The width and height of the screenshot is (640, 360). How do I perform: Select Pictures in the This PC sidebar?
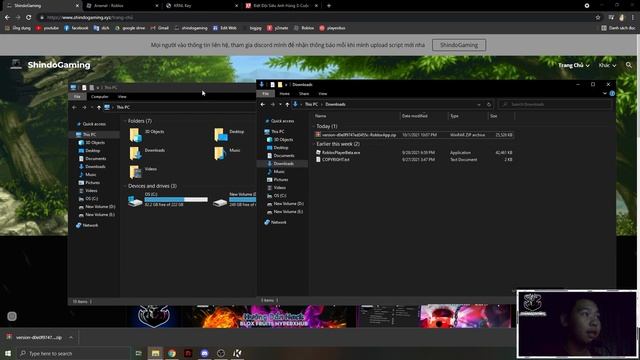pyautogui.click(x=89, y=183)
